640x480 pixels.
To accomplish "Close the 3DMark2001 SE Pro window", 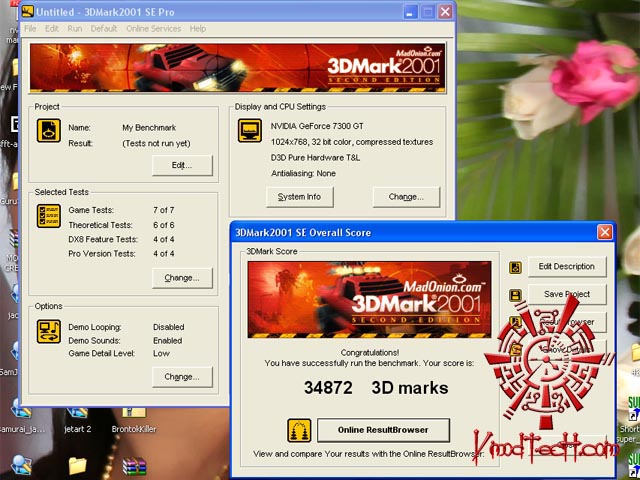I will coord(445,12).
